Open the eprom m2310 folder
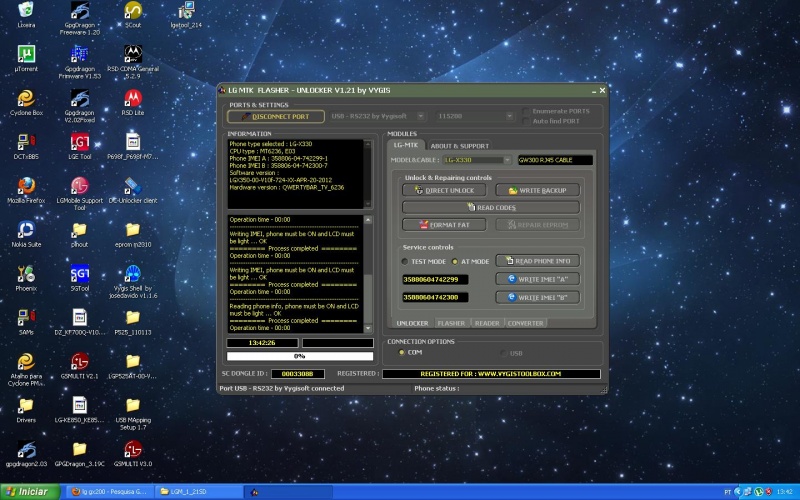Viewport: 800px width, 500px height. click(133, 234)
